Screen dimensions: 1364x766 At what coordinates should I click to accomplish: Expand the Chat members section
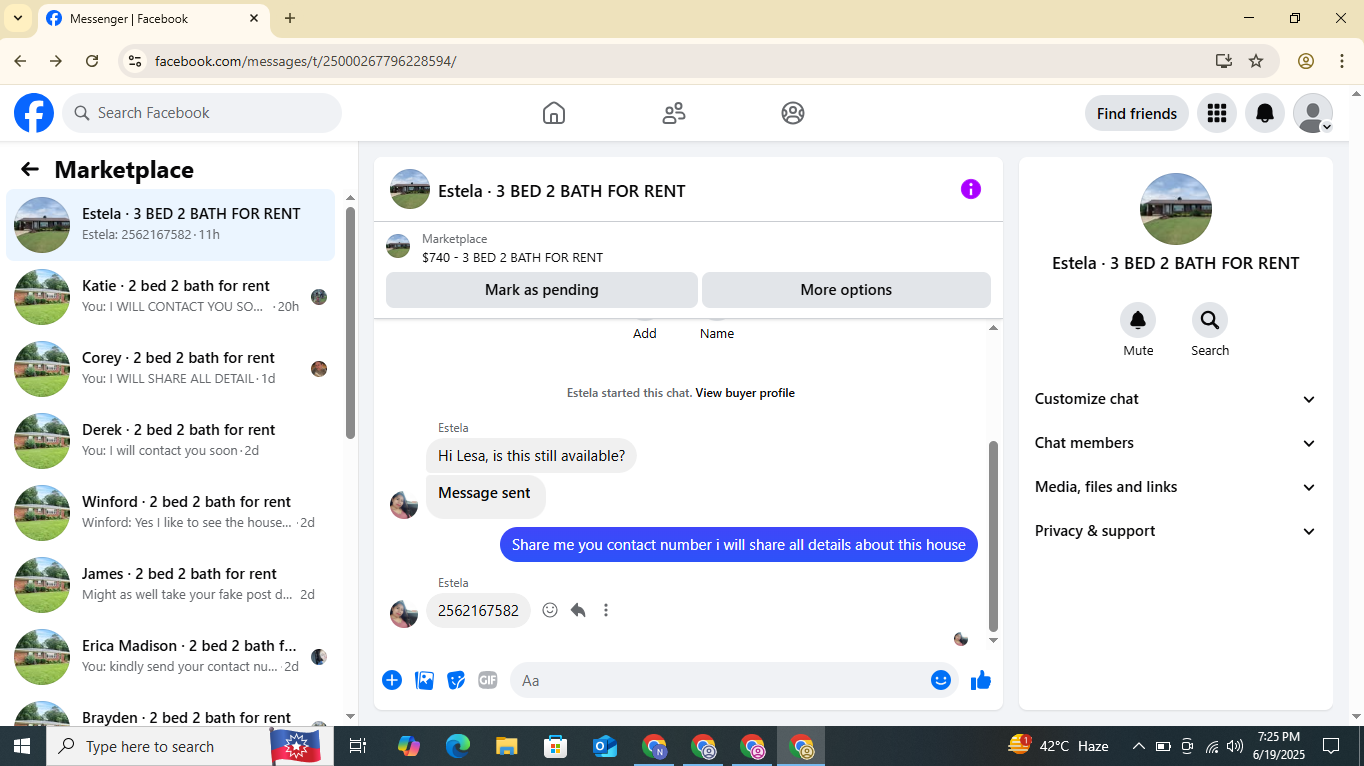coord(1176,443)
